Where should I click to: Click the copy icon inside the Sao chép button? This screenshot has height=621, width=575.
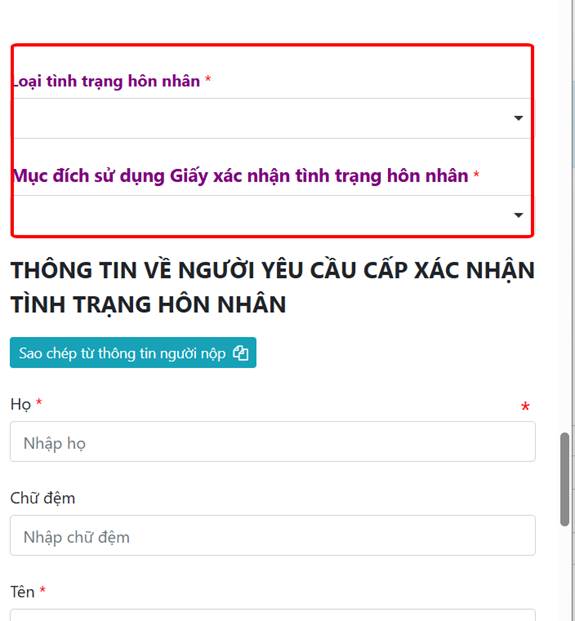[240, 352]
